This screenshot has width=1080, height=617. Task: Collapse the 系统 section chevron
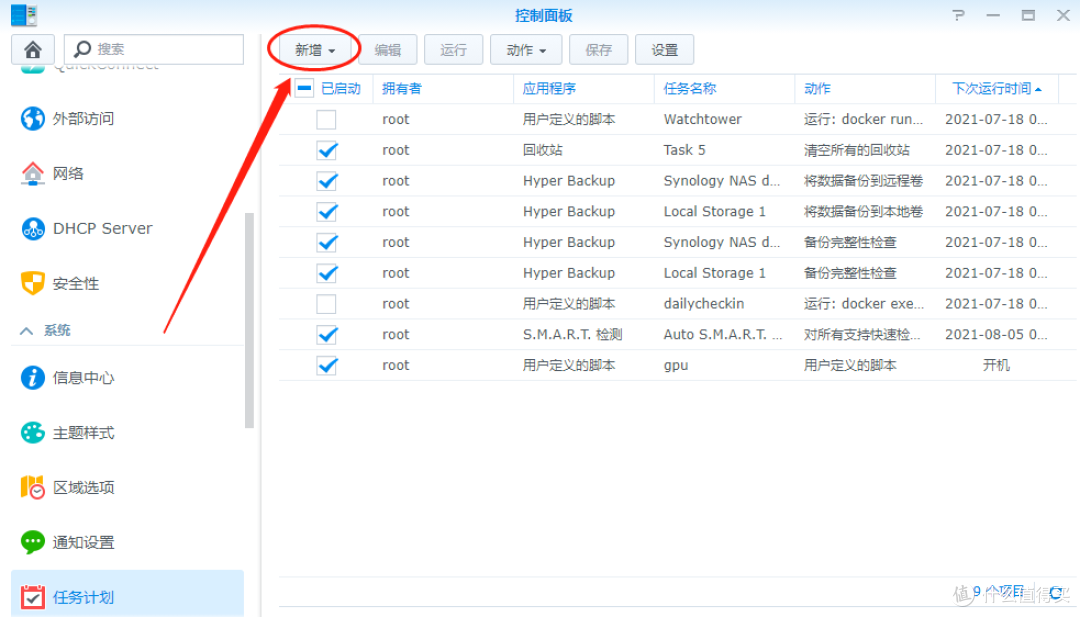coord(26,331)
